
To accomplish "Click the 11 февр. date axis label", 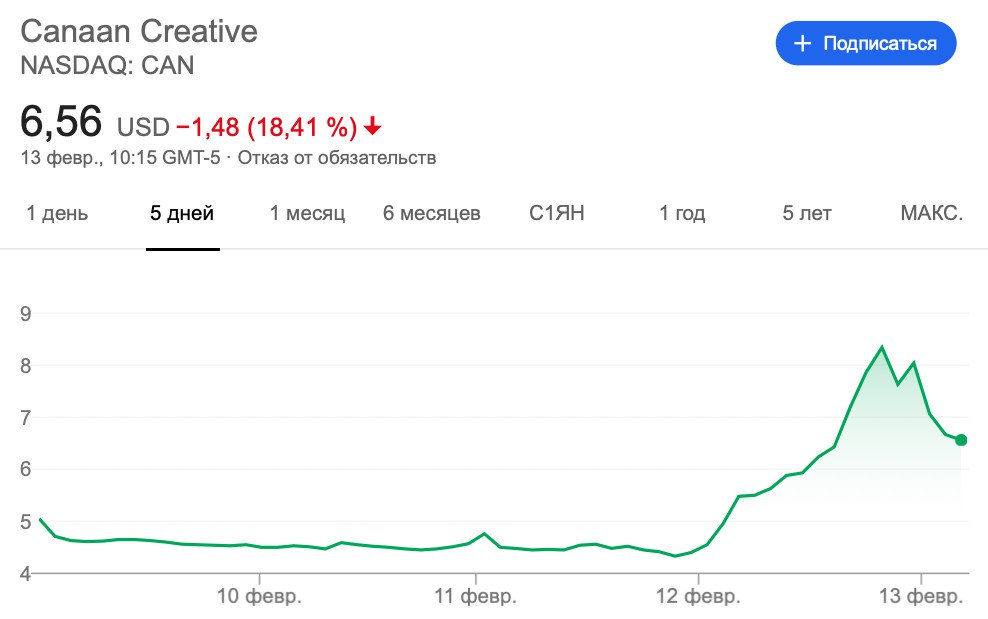I will click(x=476, y=597).
